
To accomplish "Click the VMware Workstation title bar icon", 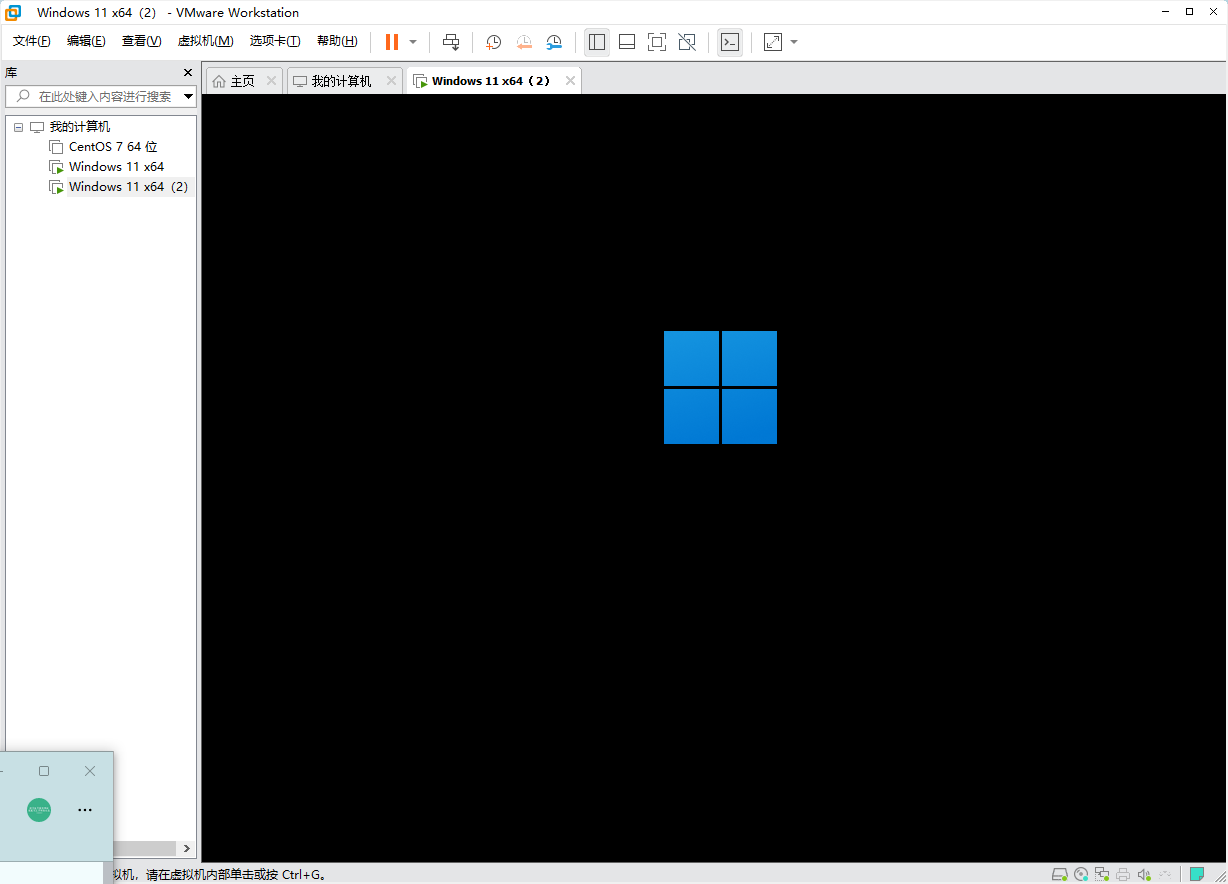I will point(14,12).
